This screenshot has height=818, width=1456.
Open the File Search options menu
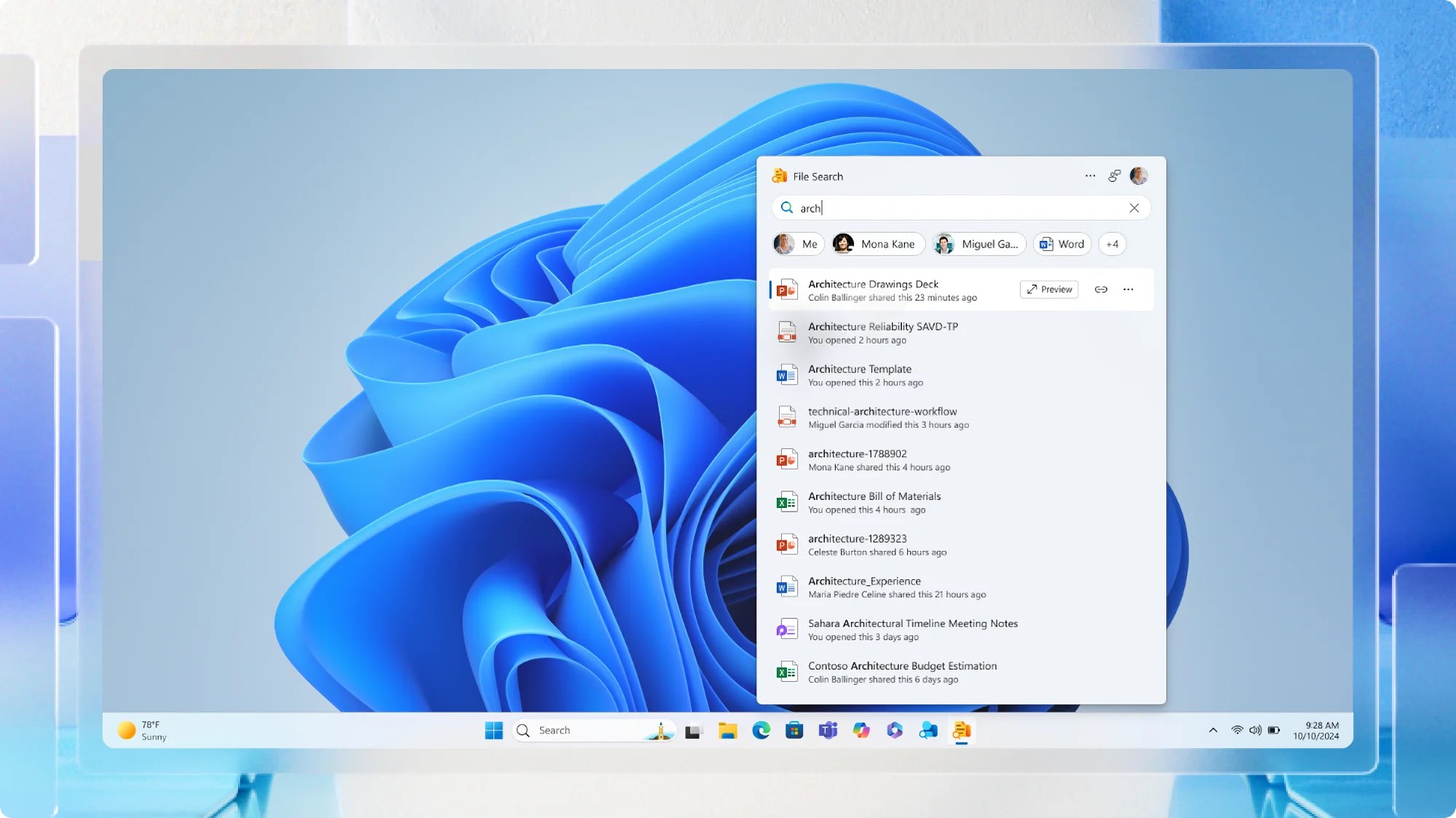(1090, 175)
